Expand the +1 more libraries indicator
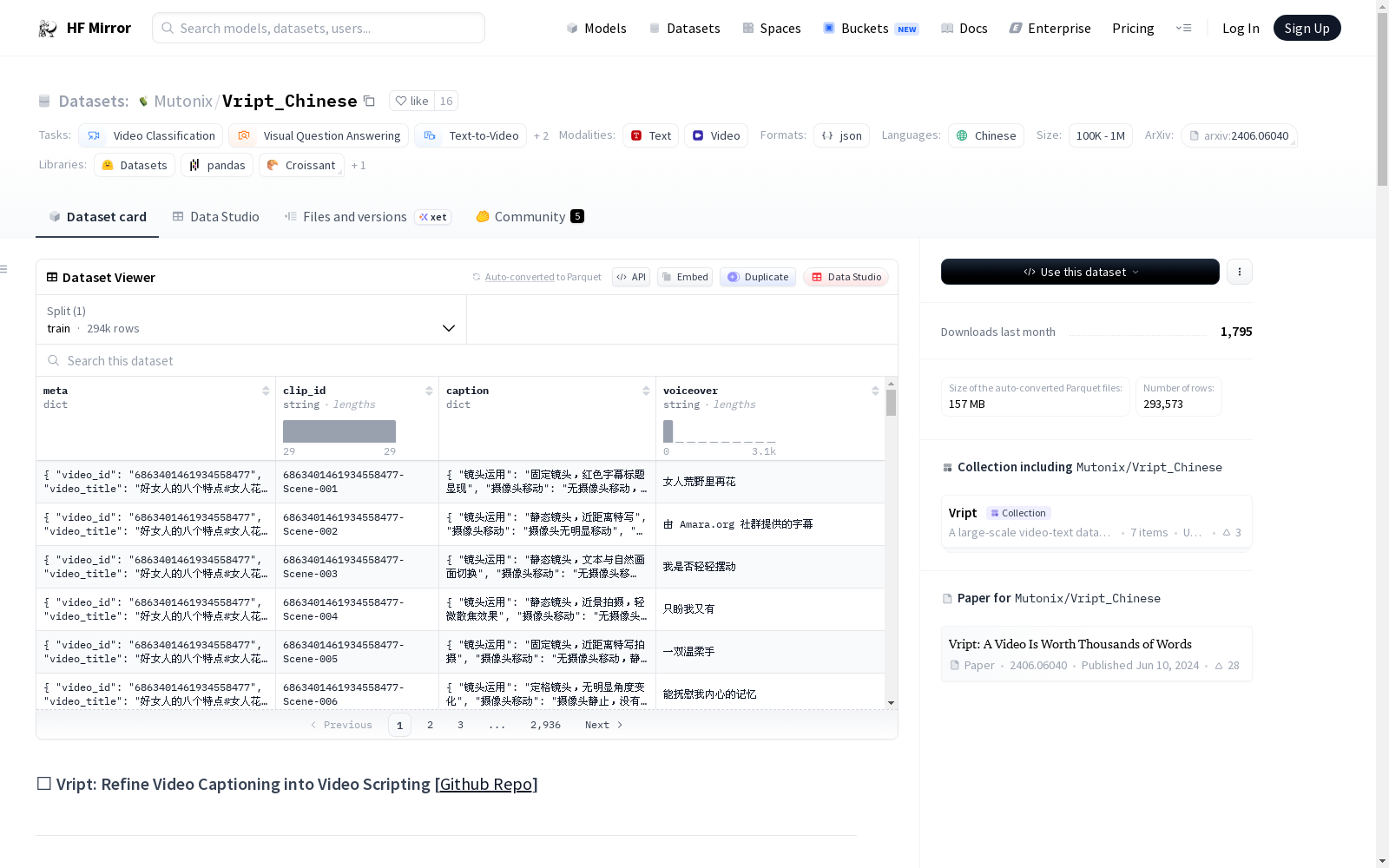This screenshot has height=868, width=1389. [359, 166]
